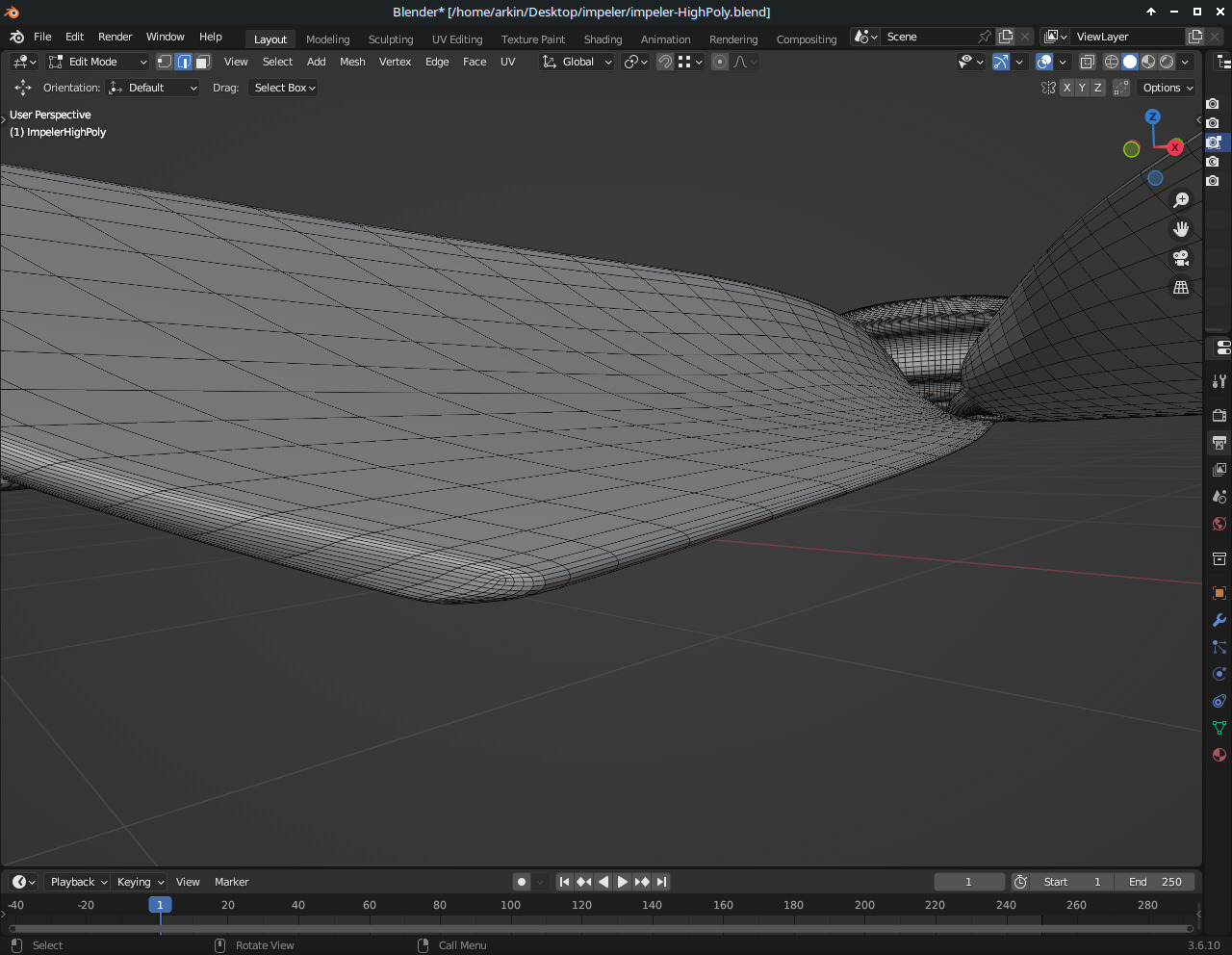
Task: Toggle automatic mesh merge icon
Action: tap(1121, 88)
